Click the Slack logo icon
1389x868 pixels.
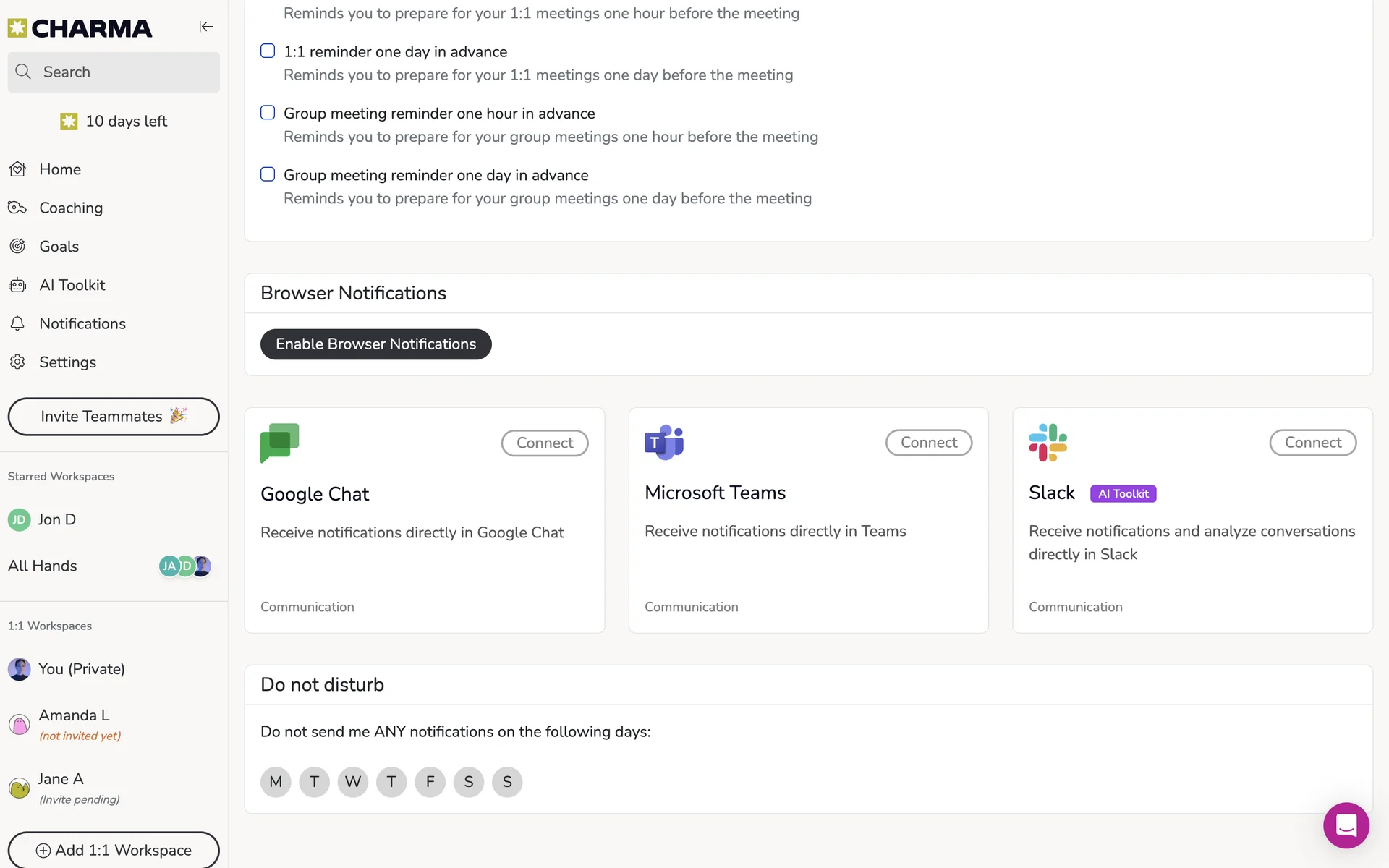pyautogui.click(x=1048, y=442)
